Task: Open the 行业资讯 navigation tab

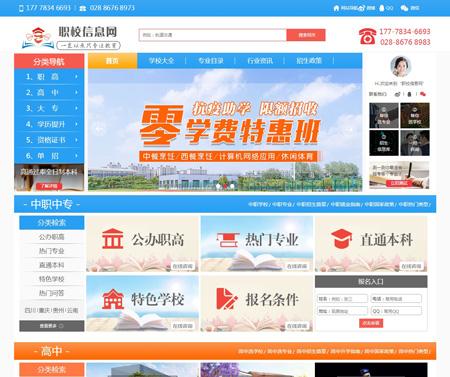Action: pyautogui.click(x=260, y=61)
